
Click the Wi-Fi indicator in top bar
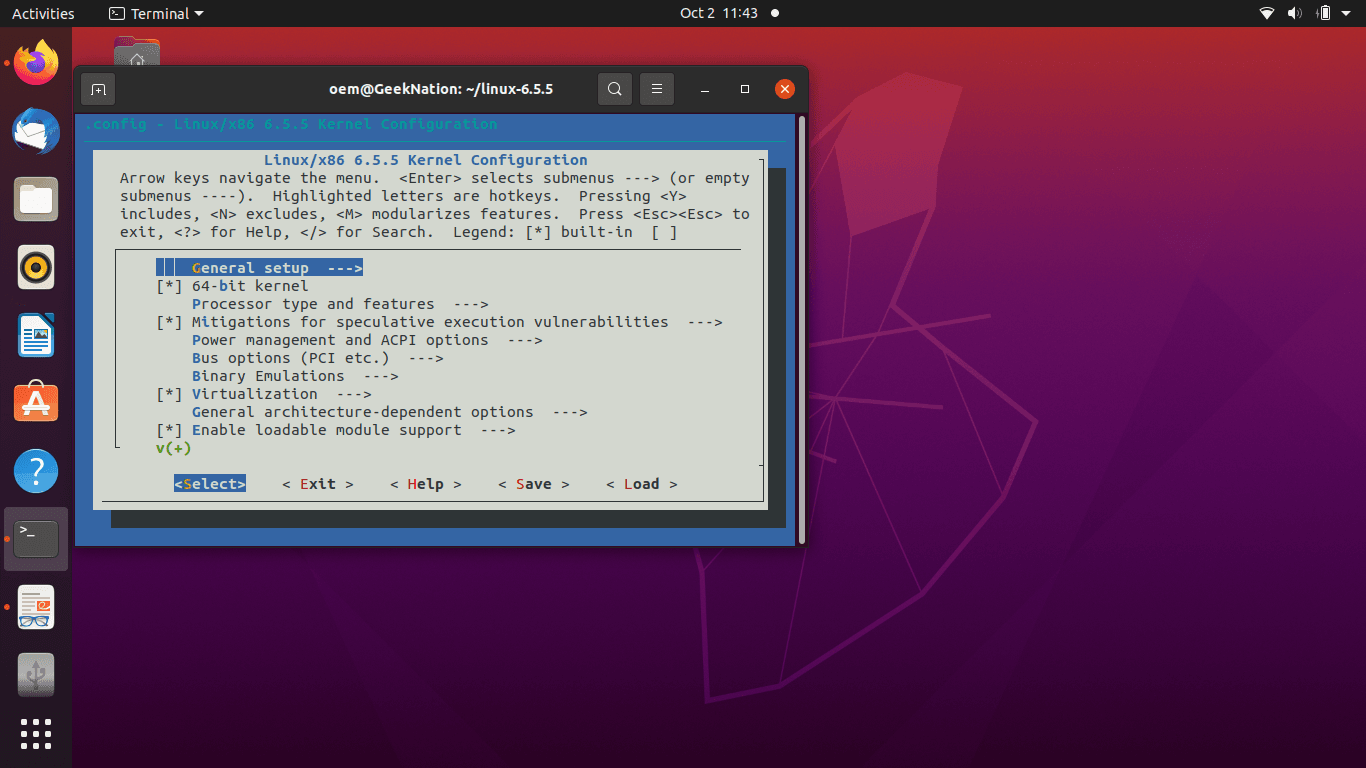(1267, 13)
